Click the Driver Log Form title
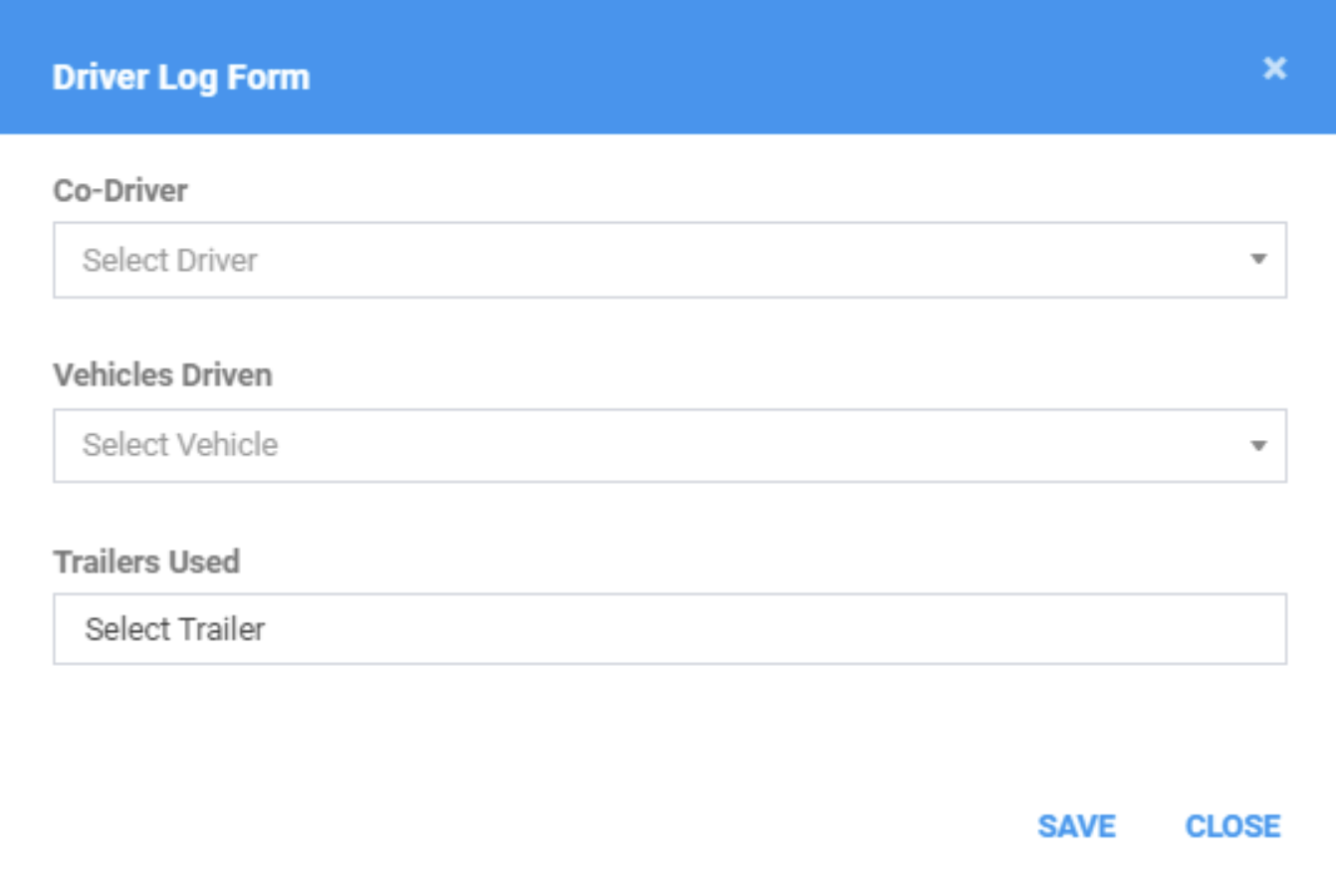1336x896 pixels. tap(181, 77)
